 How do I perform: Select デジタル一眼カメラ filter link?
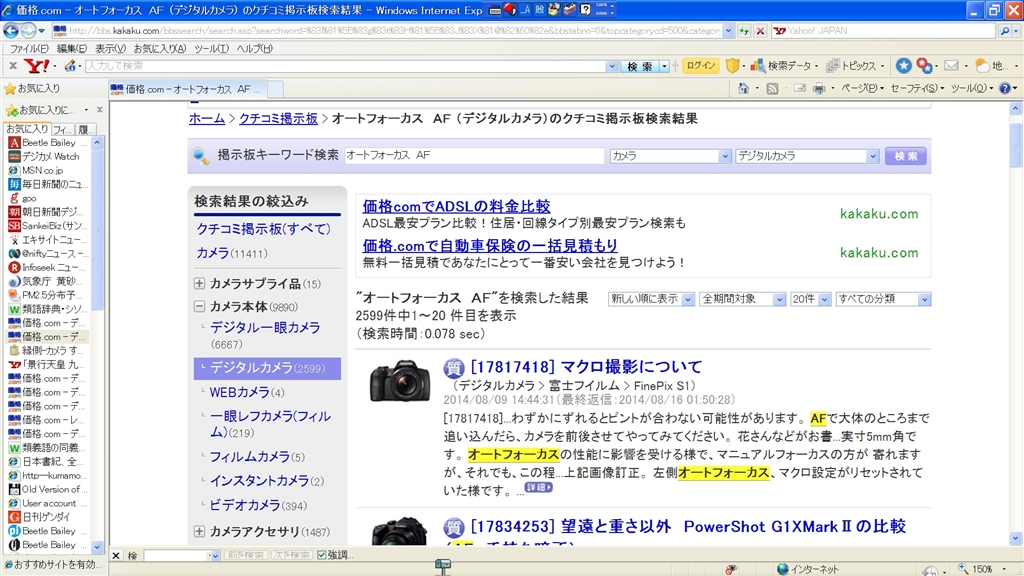coord(265,328)
